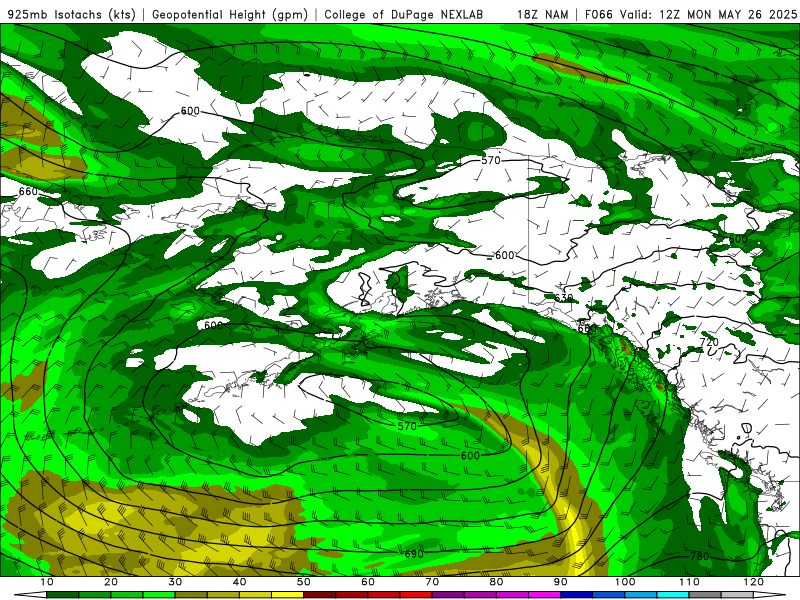Click the colorbar label 10
The height and width of the screenshot is (600, 800).
[46, 582]
